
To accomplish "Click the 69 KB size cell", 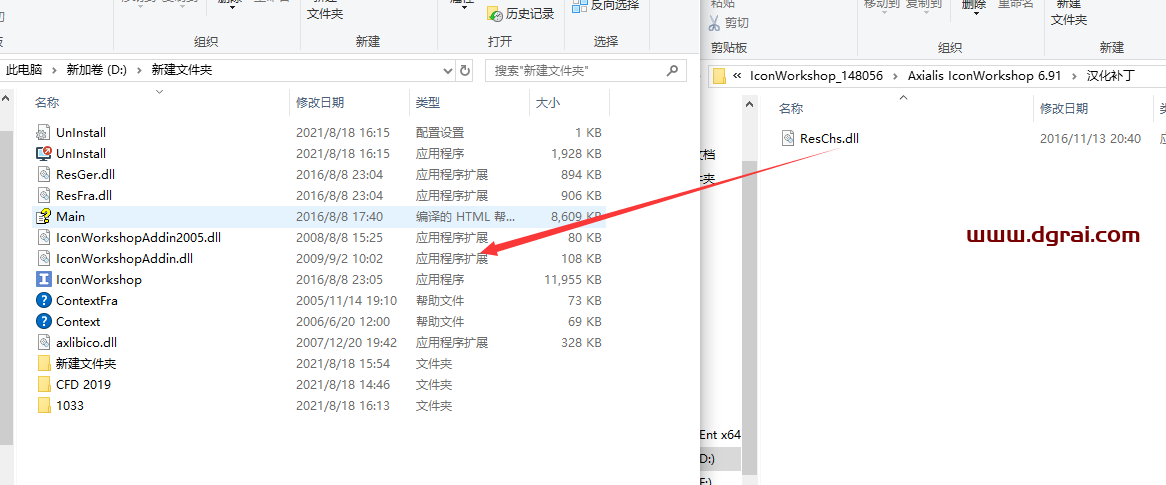I will [x=585, y=321].
